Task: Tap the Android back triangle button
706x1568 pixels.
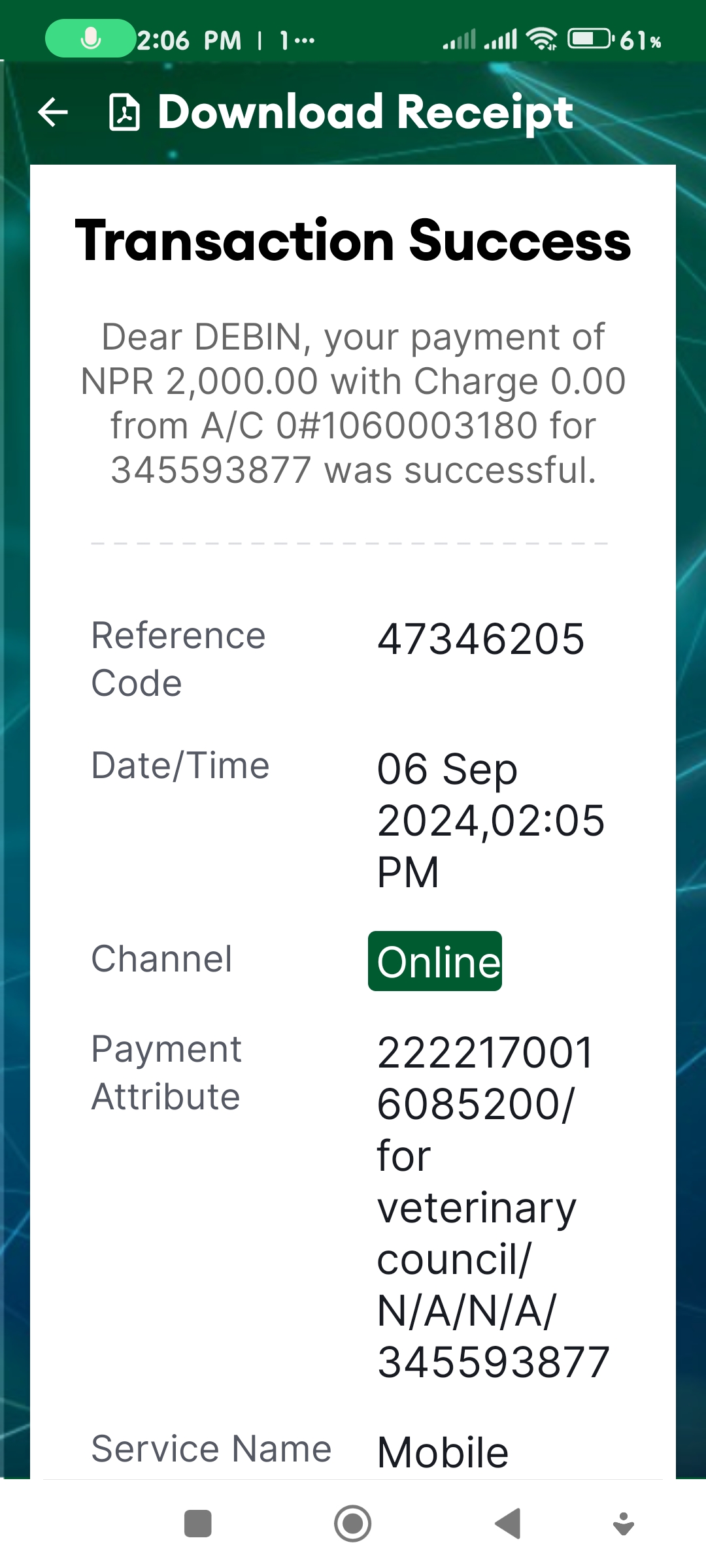Action: (x=507, y=1524)
